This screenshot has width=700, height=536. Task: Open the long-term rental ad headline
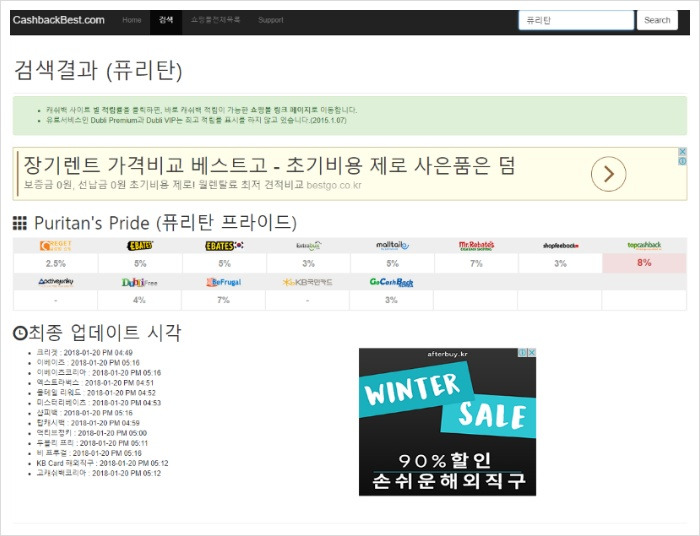[x=269, y=165]
